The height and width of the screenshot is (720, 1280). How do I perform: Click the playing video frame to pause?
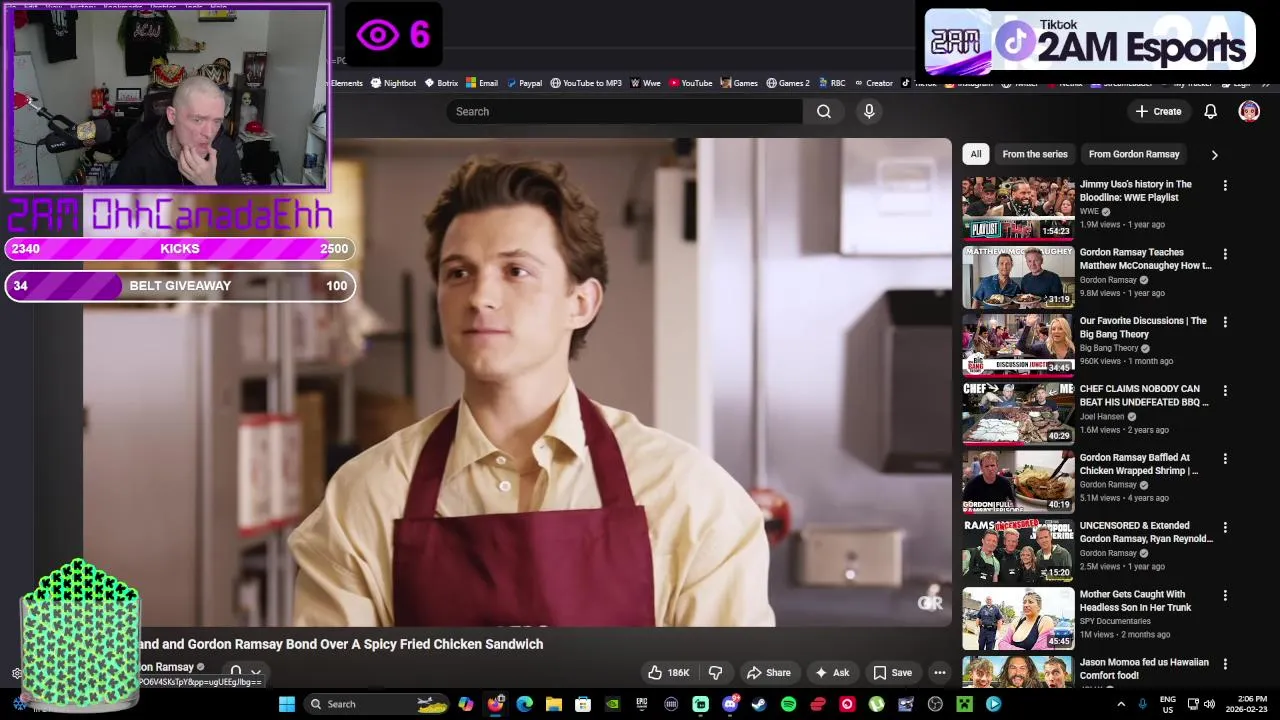pyautogui.click(x=517, y=382)
